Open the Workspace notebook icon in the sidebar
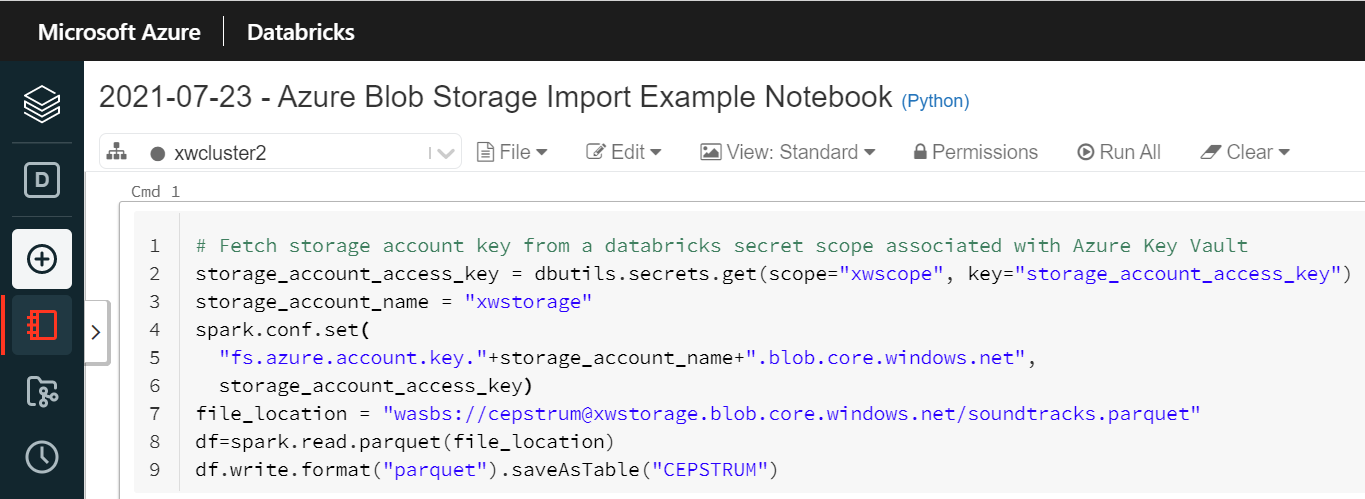Image resolution: width=1365 pixels, height=499 pixels. 42,325
